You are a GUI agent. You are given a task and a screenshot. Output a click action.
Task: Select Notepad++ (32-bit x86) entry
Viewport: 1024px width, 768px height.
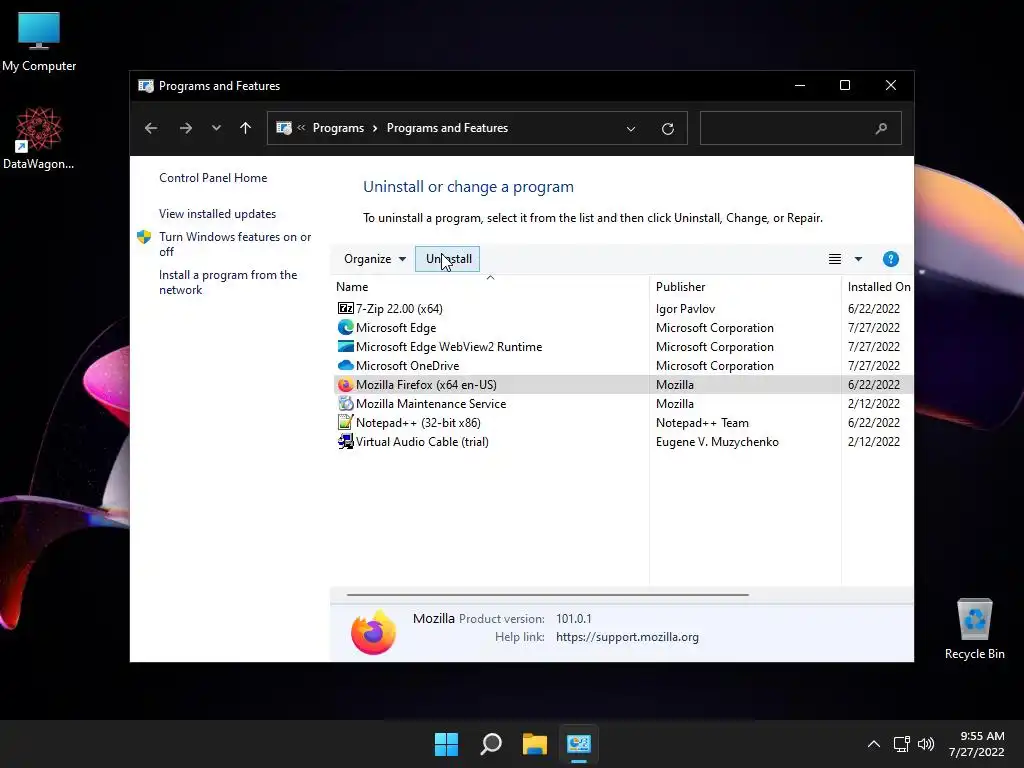(418, 423)
